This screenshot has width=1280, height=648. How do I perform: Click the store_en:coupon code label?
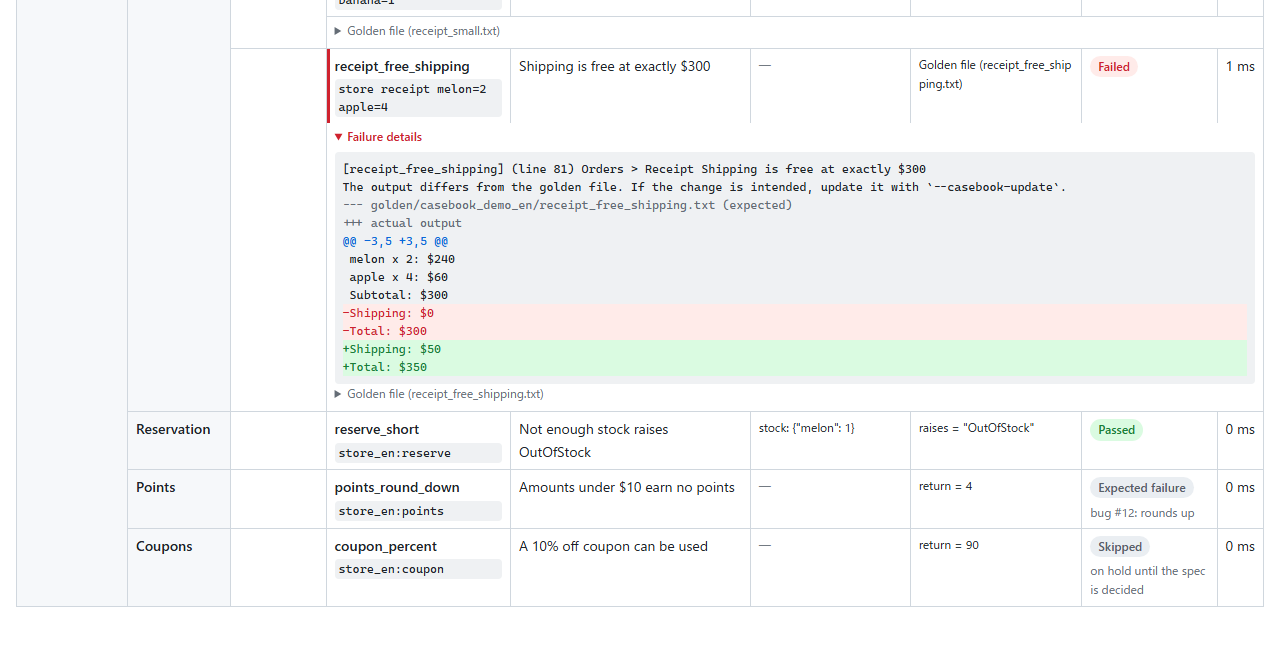(418, 569)
